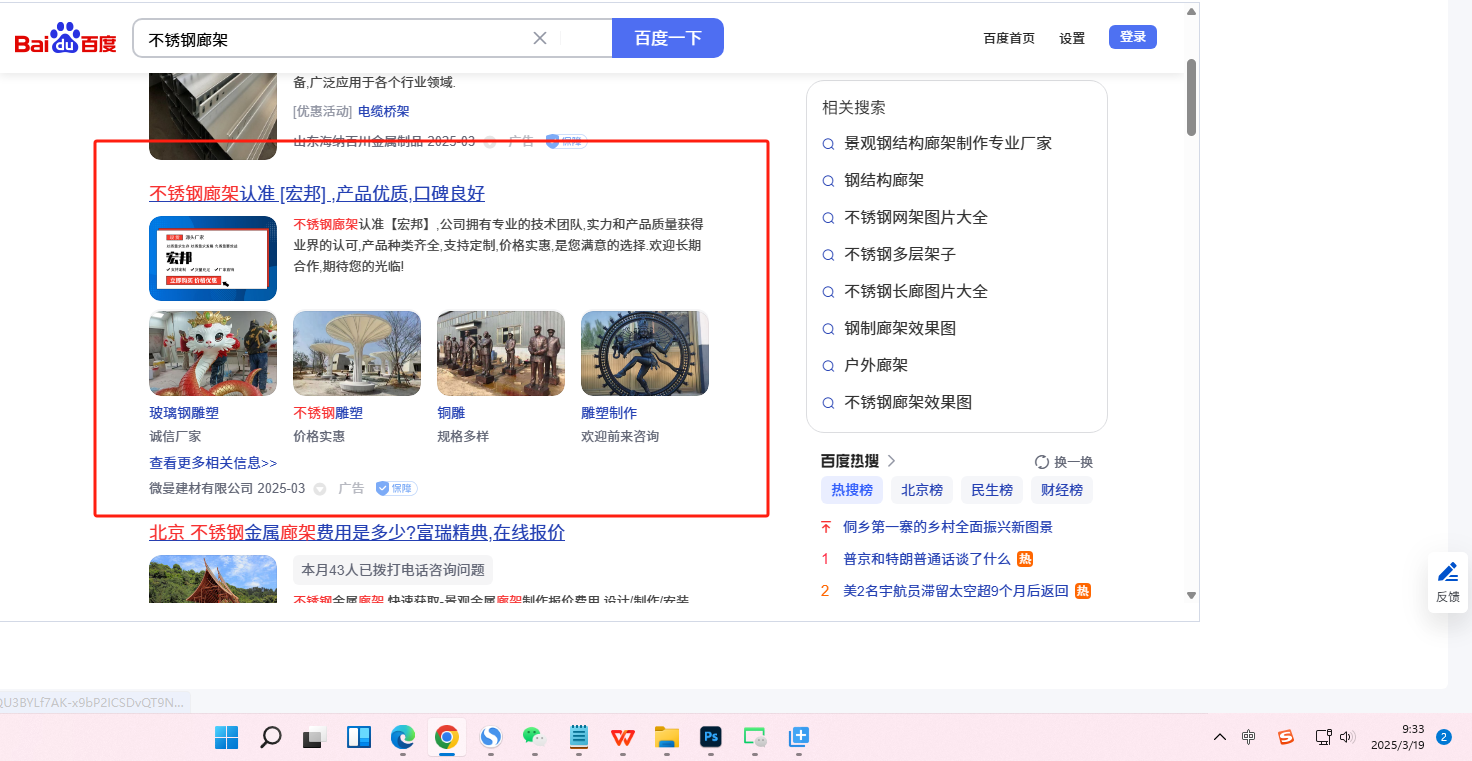Click the 不锈钢雕塑 mushroom pavilion thumbnail
Screen dimensions: 1472x761
point(357,353)
